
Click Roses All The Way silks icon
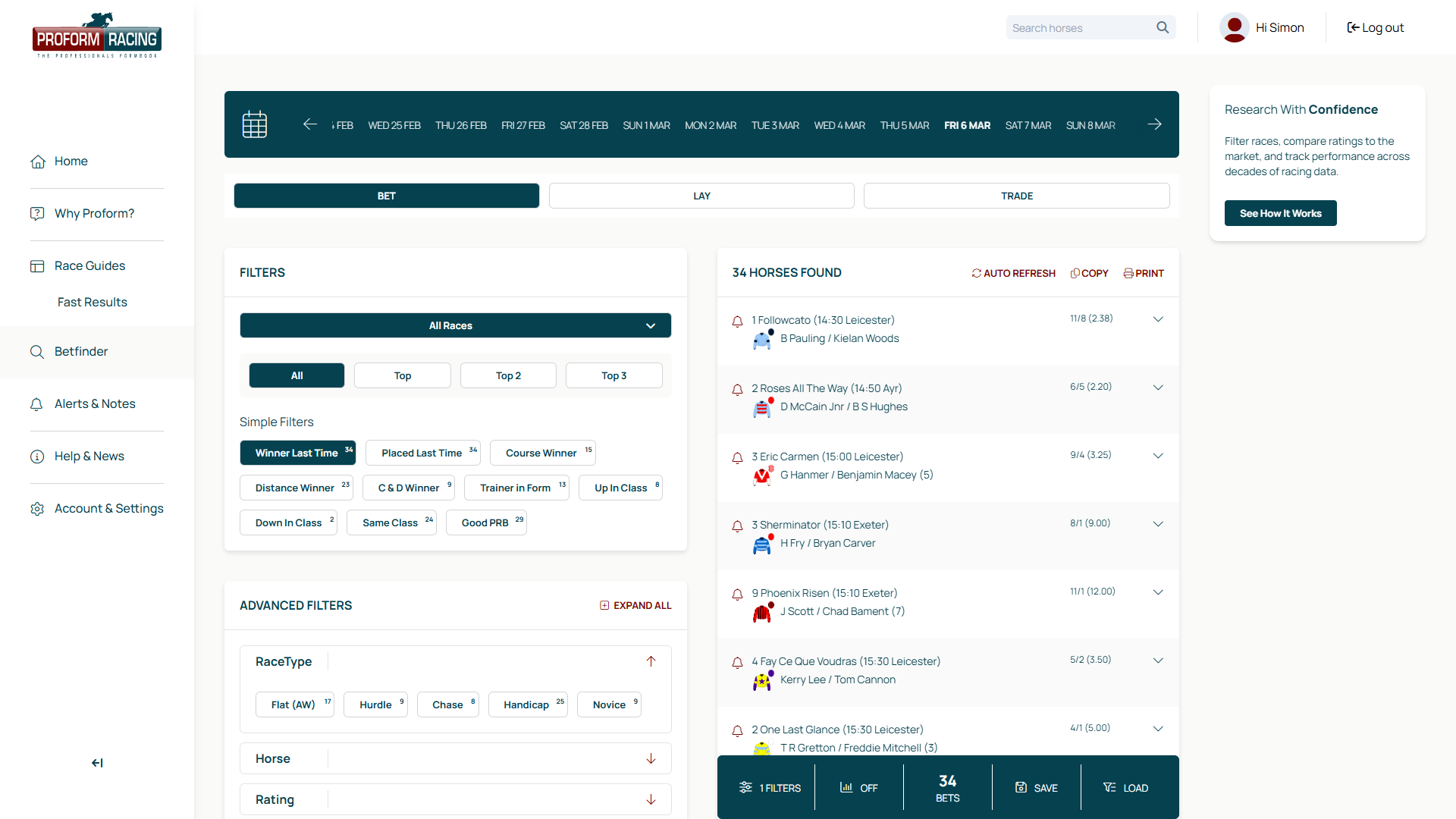click(x=762, y=408)
